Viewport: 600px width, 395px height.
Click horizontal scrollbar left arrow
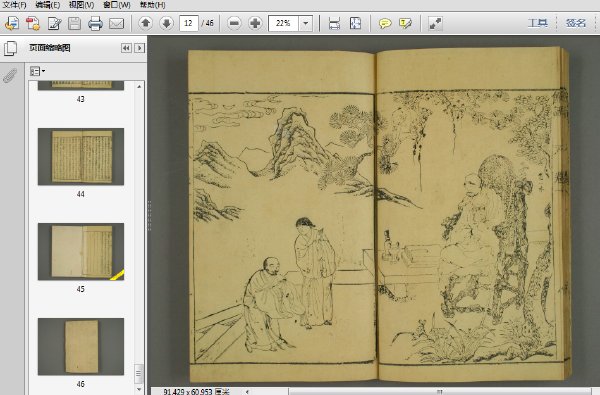(x=248, y=392)
